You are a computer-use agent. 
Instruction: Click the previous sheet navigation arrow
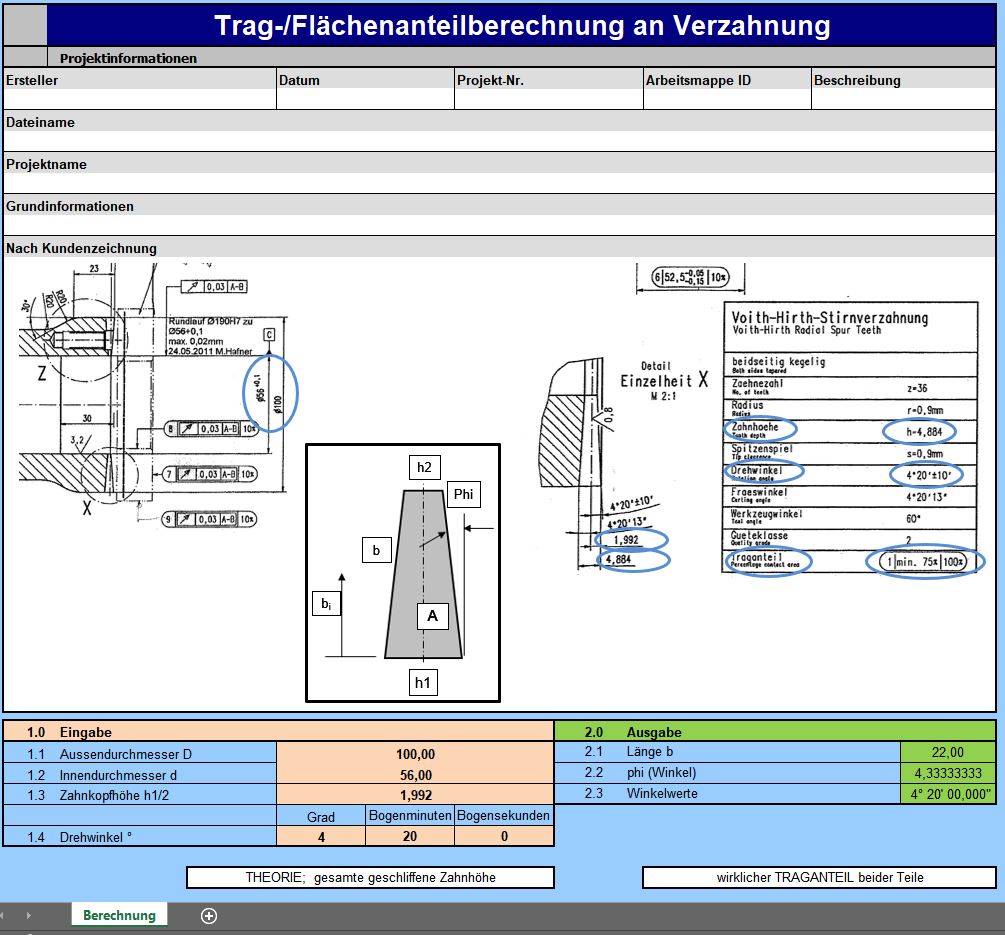pos(9,916)
